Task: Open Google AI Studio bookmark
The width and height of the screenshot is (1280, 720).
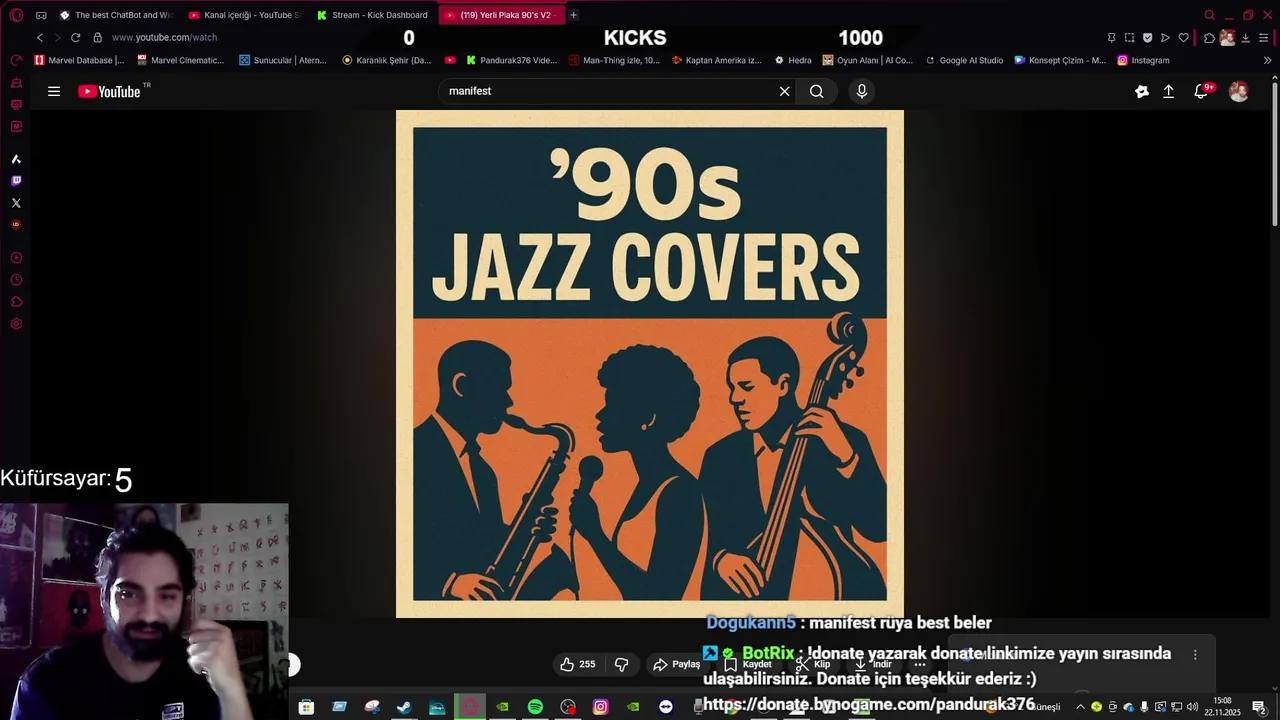Action: (x=963, y=60)
